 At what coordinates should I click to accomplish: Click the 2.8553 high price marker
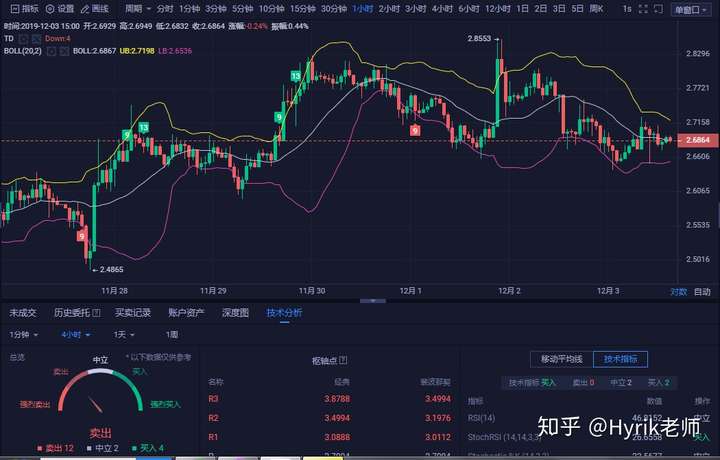[x=479, y=39]
